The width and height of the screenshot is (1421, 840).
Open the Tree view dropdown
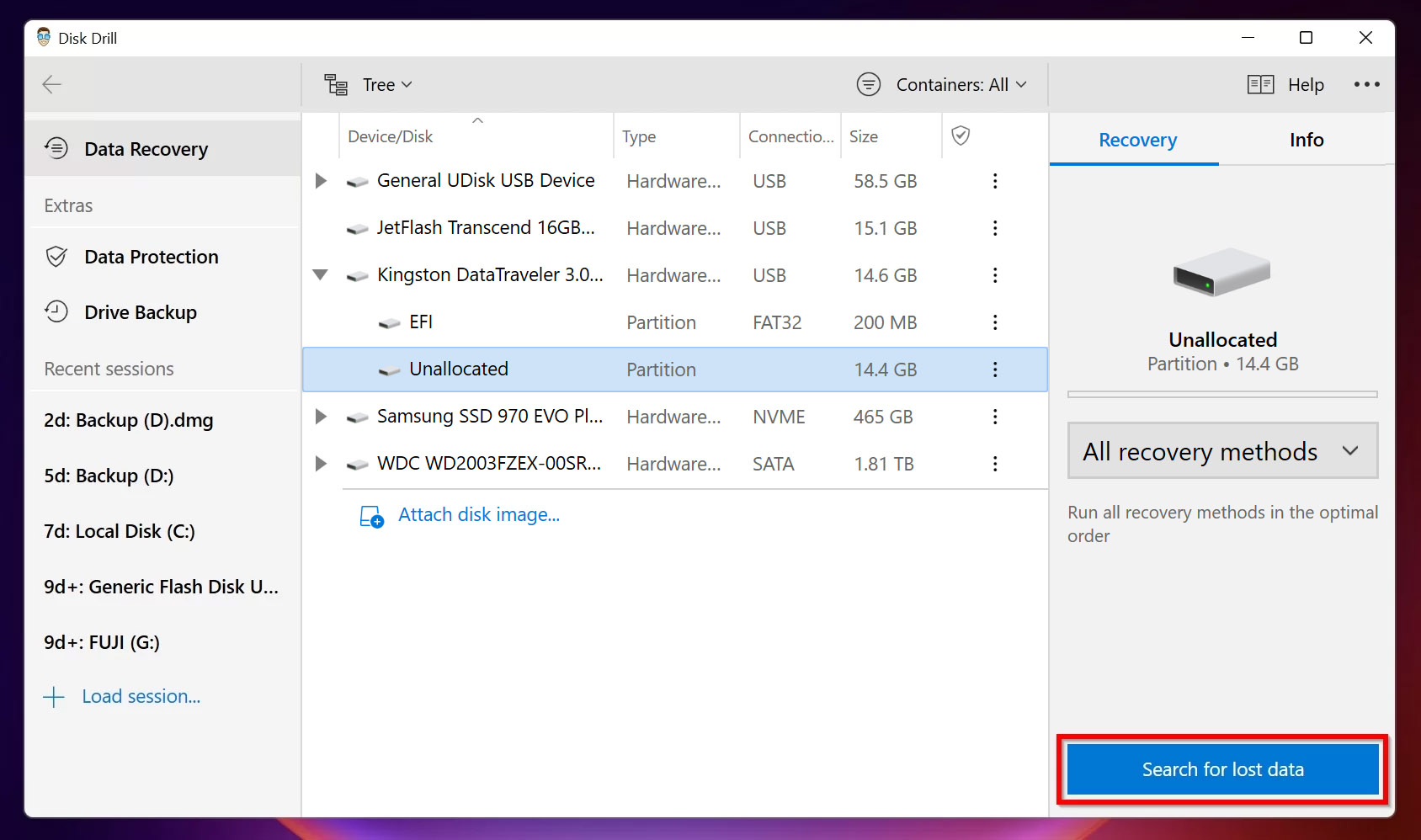pyautogui.click(x=386, y=85)
